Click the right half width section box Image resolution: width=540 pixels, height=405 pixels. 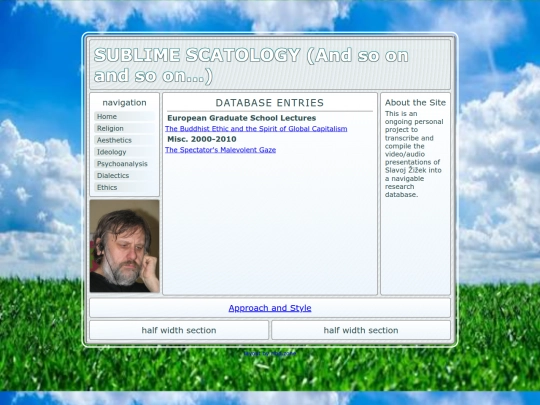click(x=361, y=330)
